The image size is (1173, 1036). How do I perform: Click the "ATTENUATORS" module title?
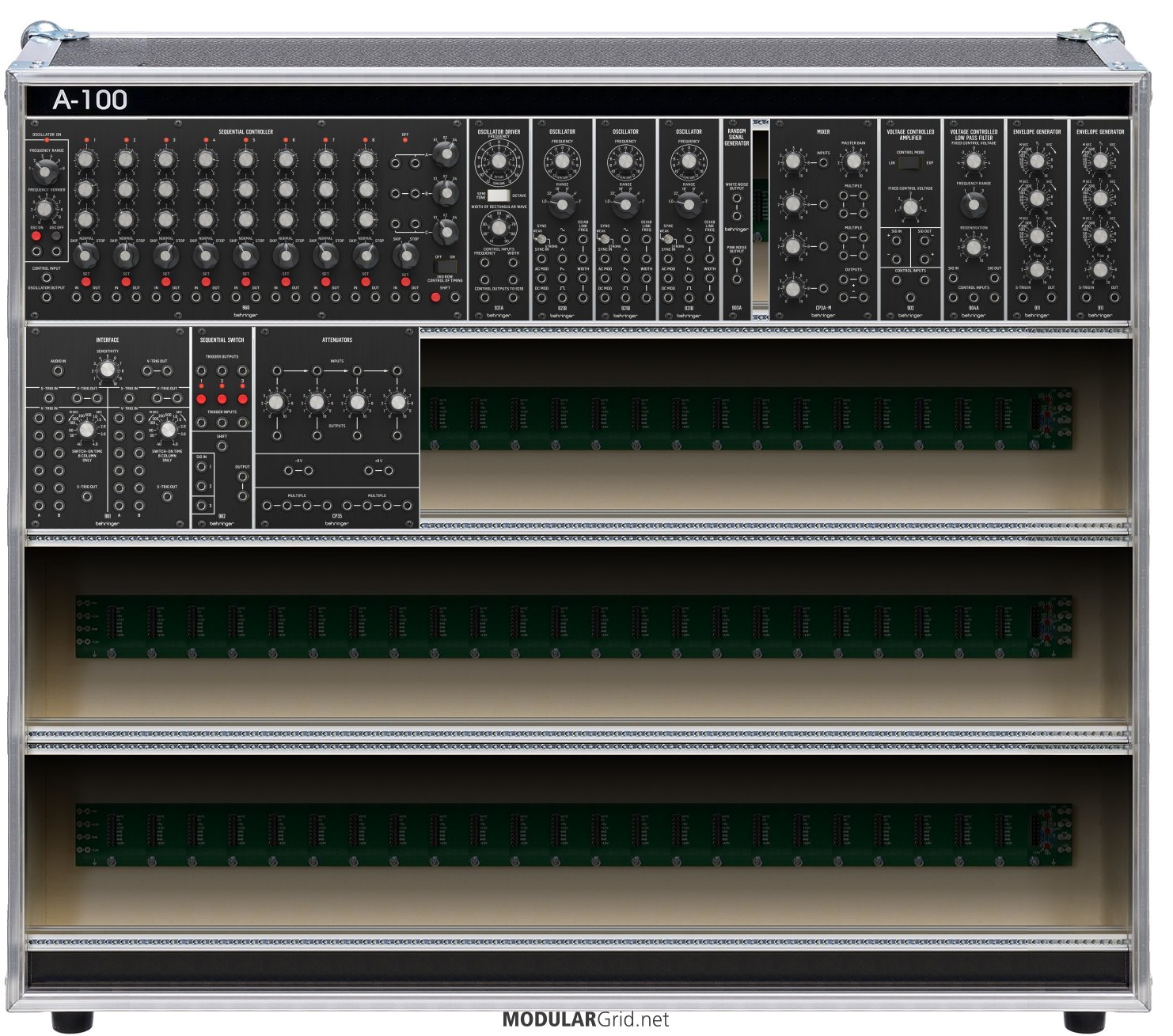tap(337, 340)
